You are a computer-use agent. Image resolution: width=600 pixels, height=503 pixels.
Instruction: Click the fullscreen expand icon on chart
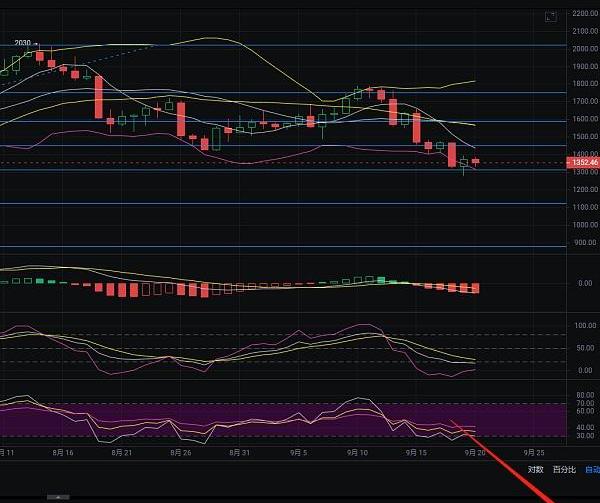point(550,16)
